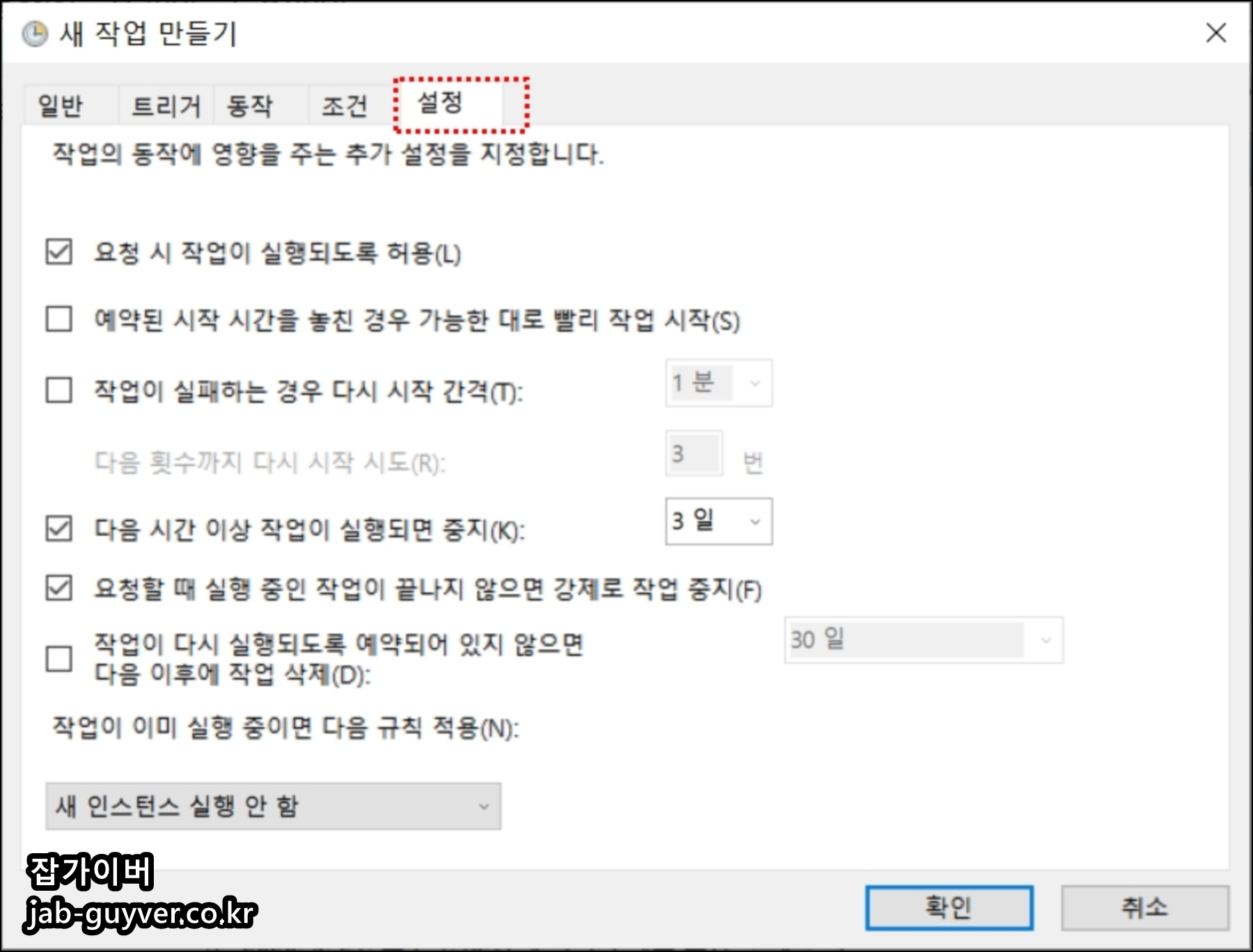This screenshot has height=952, width=1253.
Task: Confirm with the 확인 button
Action: click(949, 907)
